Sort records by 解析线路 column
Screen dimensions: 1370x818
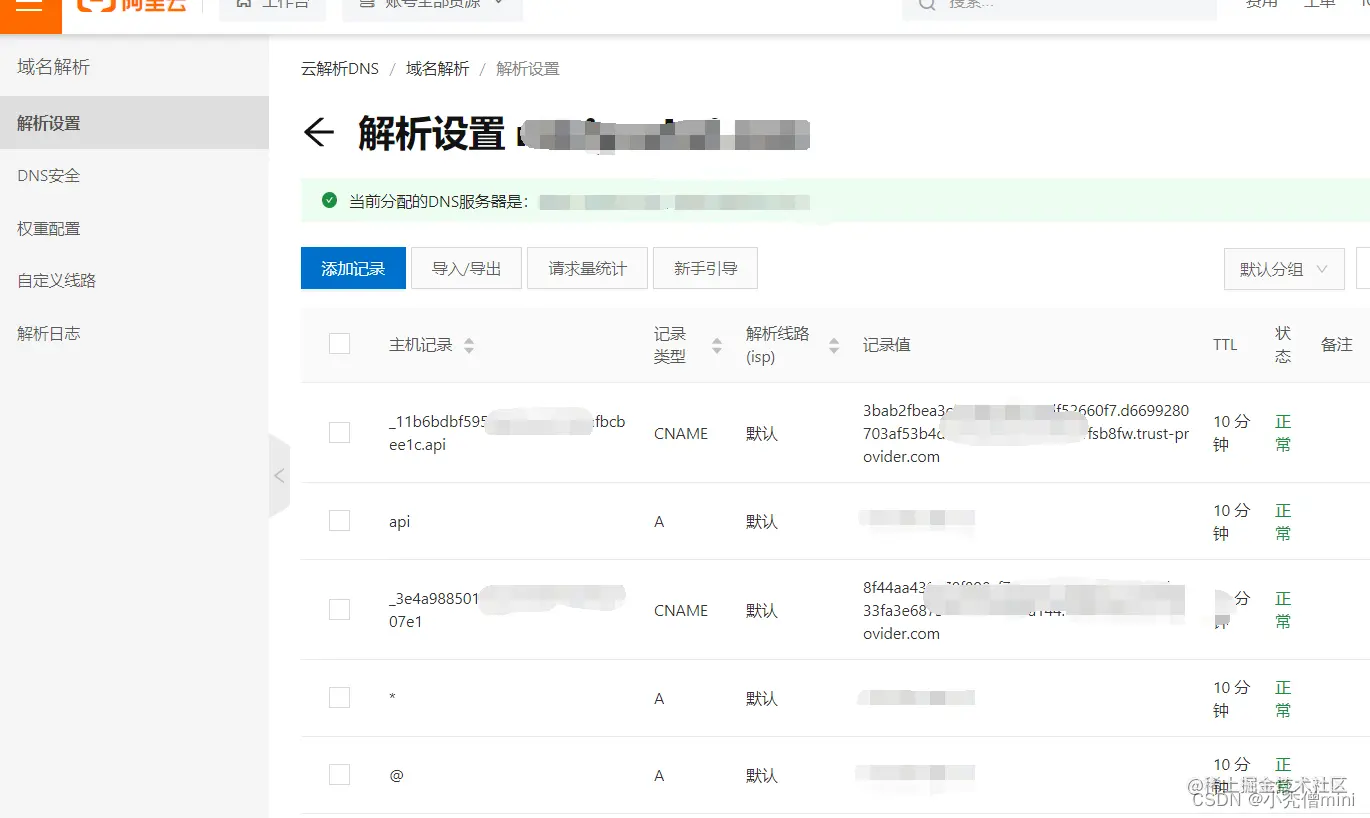(832, 344)
